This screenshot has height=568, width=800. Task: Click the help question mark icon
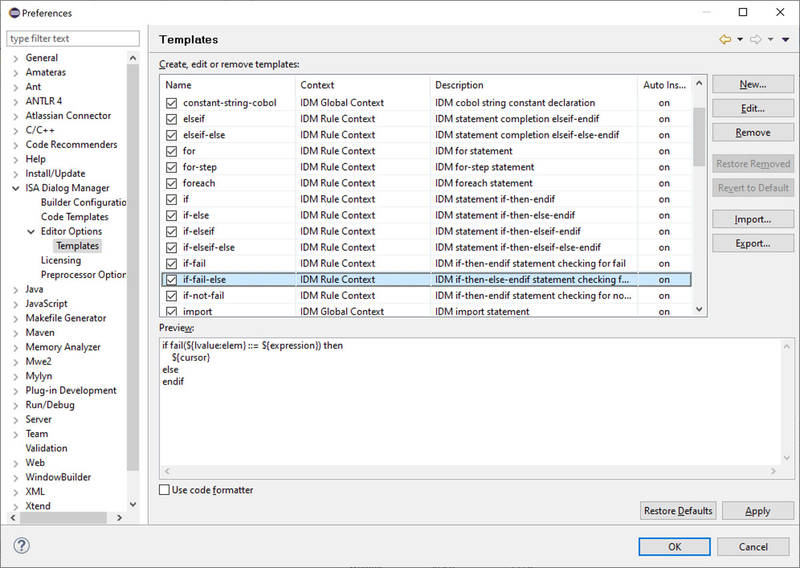click(22, 546)
